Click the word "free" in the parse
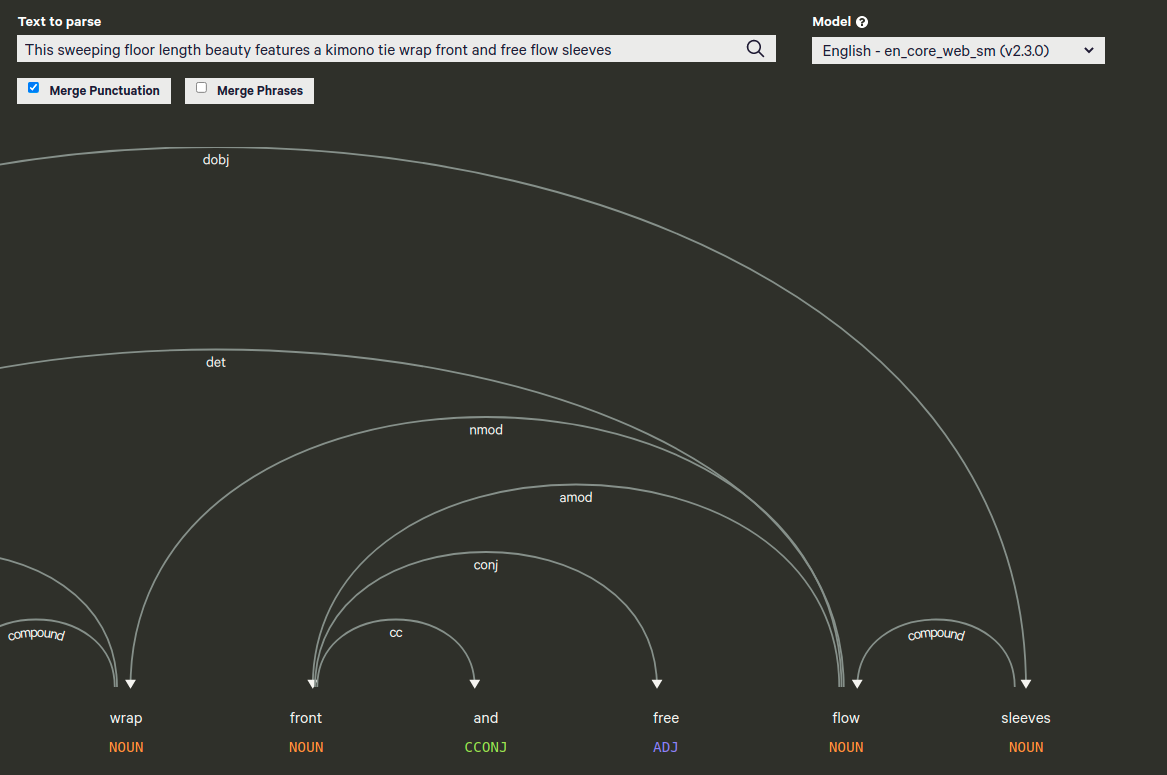Screen dimensions: 1167x775 point(666,718)
